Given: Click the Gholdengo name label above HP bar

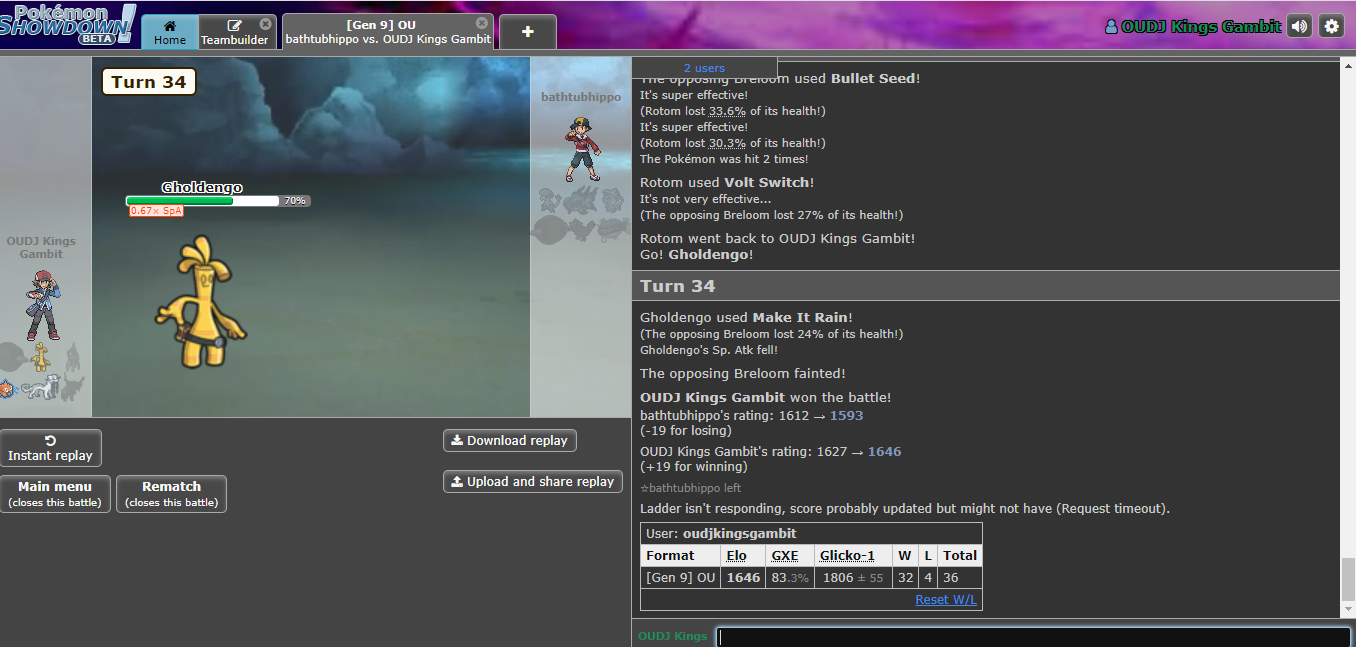Looking at the screenshot, I should (202, 187).
